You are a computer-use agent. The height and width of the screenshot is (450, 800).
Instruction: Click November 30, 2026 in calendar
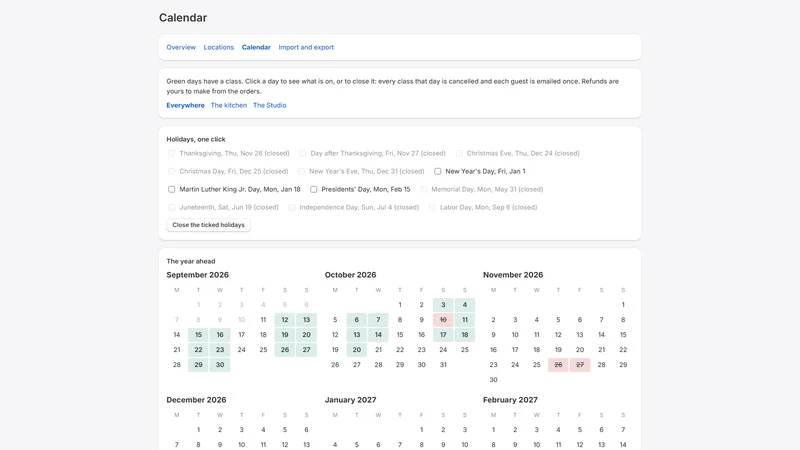(493, 380)
